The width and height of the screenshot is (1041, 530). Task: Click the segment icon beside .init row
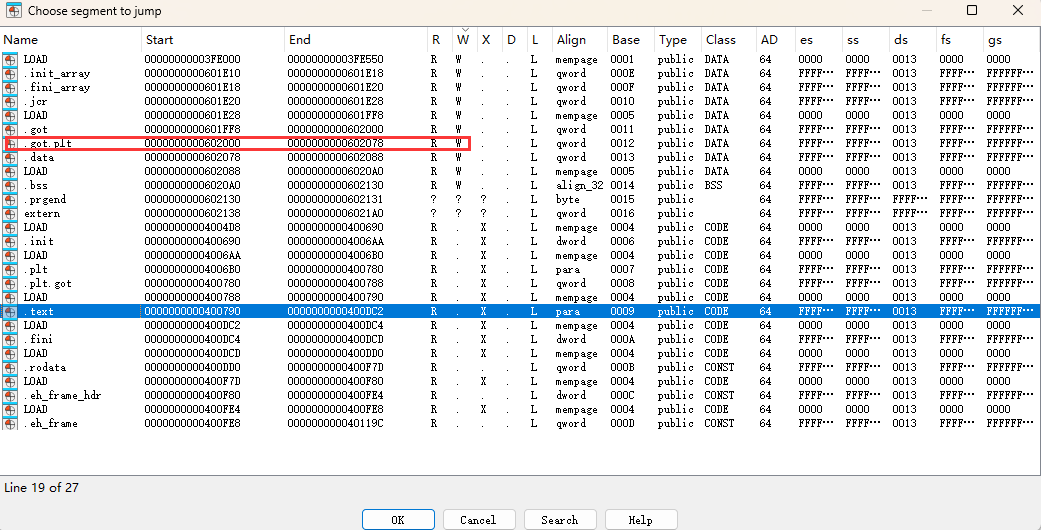coord(10,241)
